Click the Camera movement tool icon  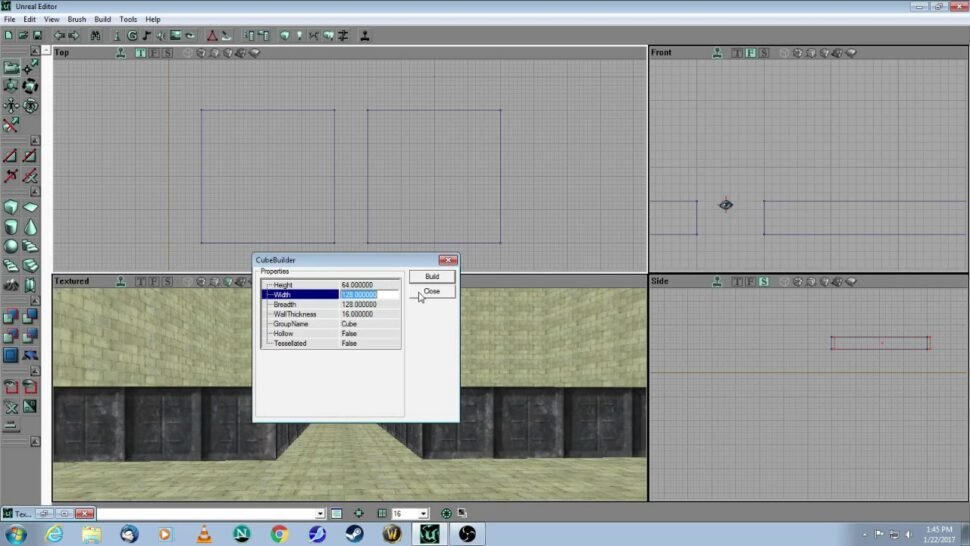click(x=11, y=68)
